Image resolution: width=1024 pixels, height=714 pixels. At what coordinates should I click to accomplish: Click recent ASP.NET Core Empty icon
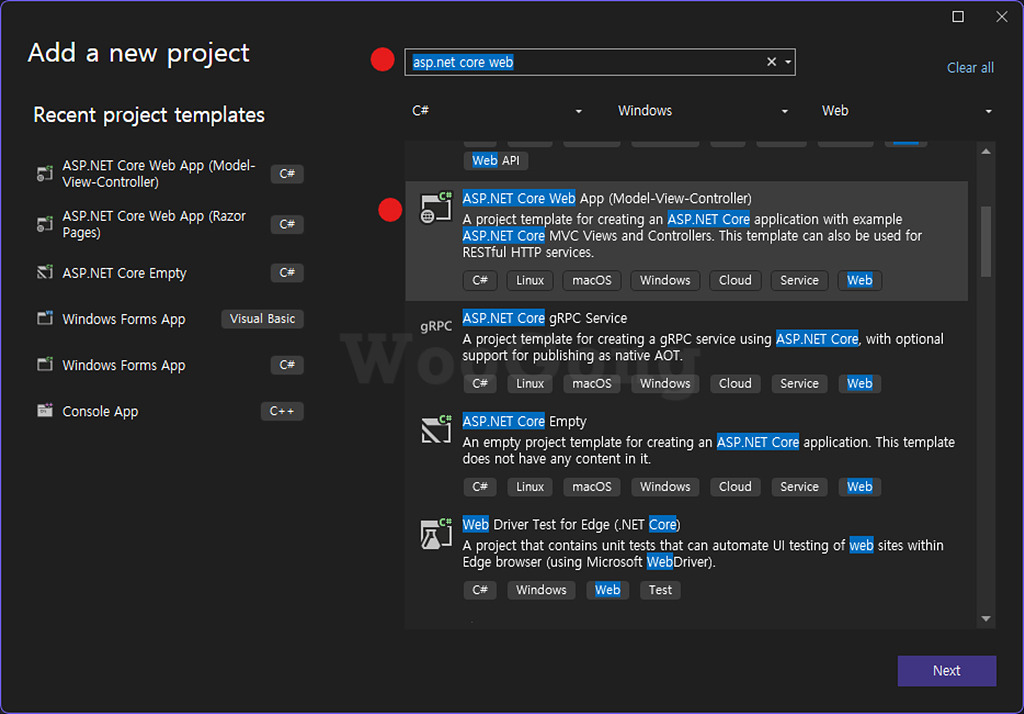point(44,272)
